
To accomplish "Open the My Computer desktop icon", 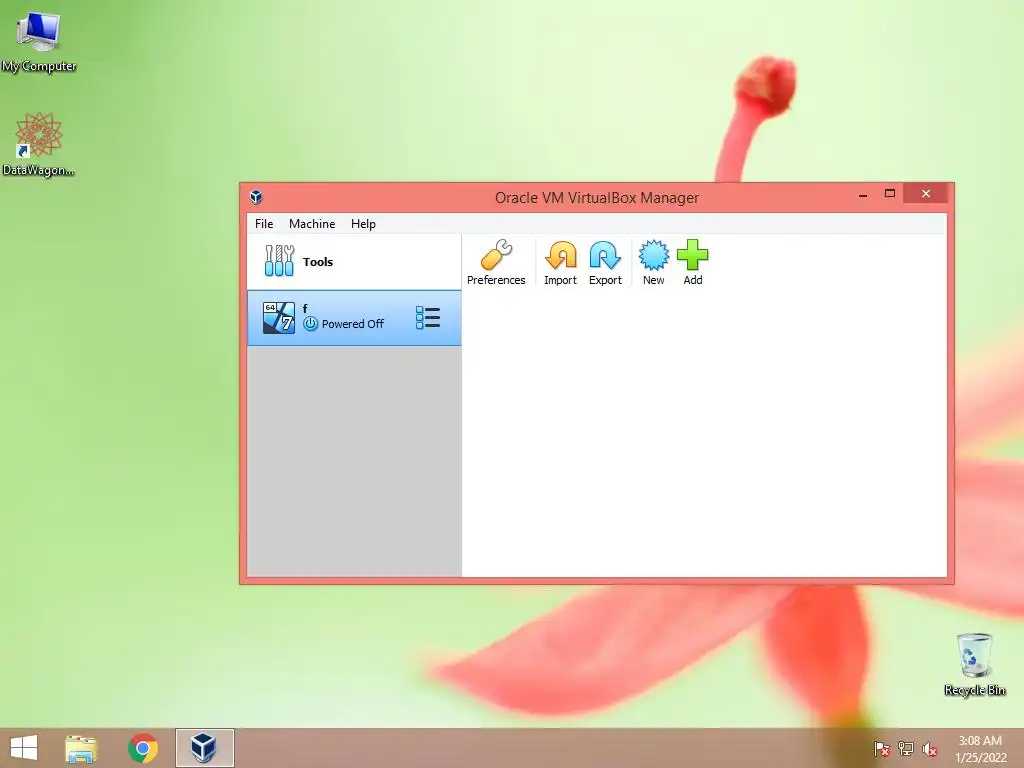I will tap(39, 41).
